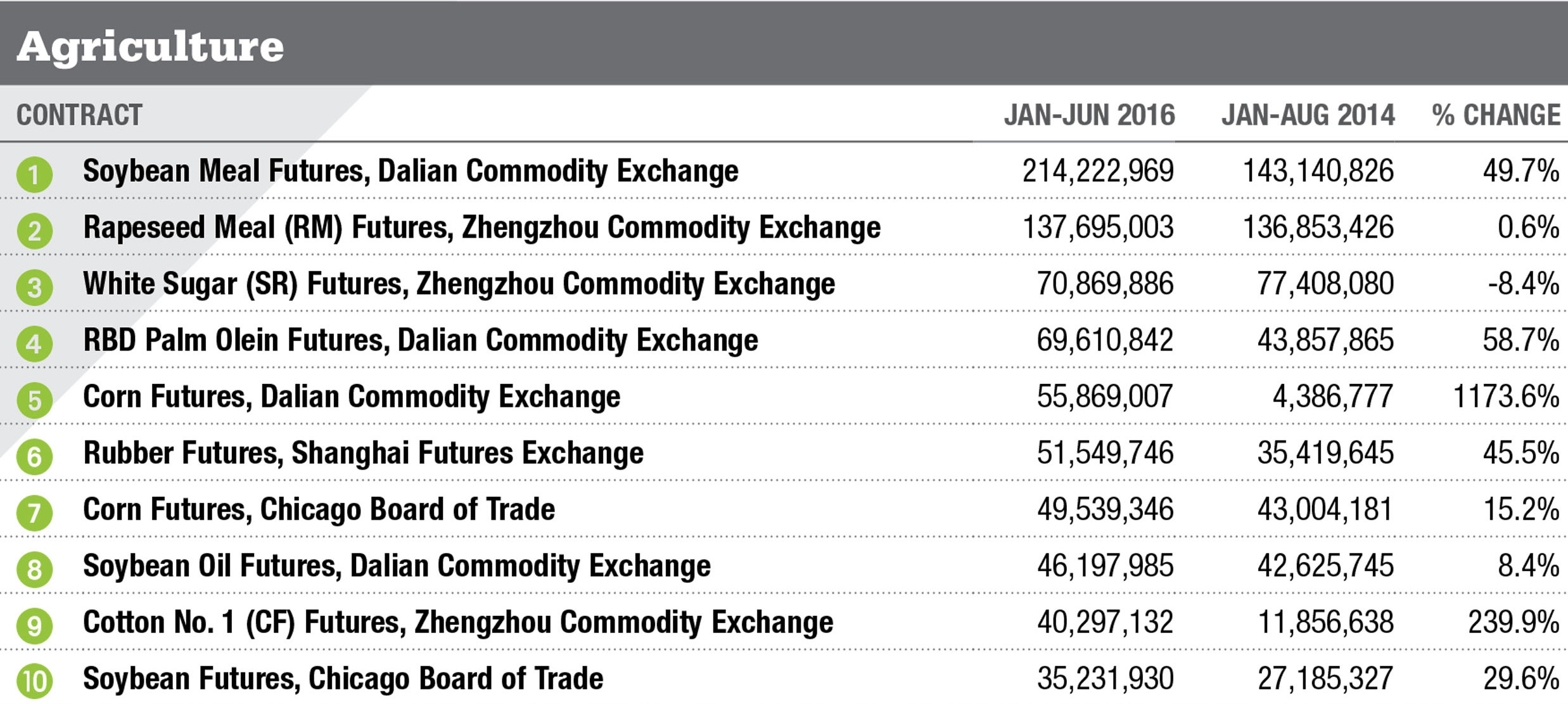This screenshot has height=704, width=1568.
Task: Click the Agriculture table title
Action: tap(150, 47)
